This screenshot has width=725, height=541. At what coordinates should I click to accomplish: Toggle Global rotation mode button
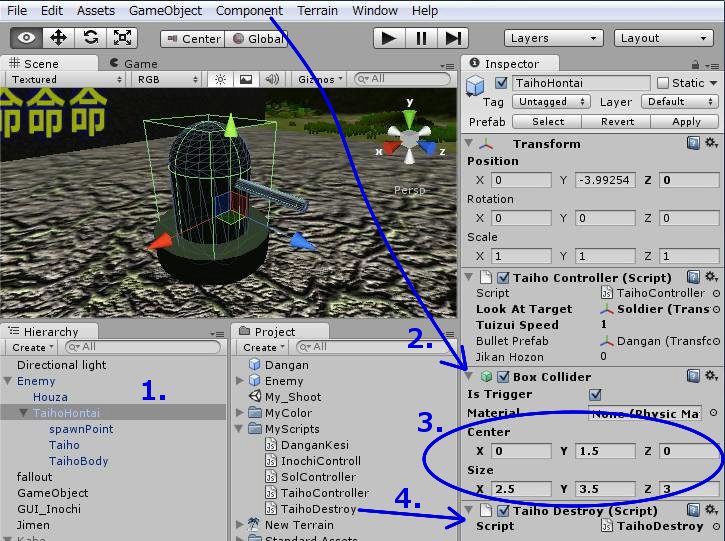tap(257, 39)
